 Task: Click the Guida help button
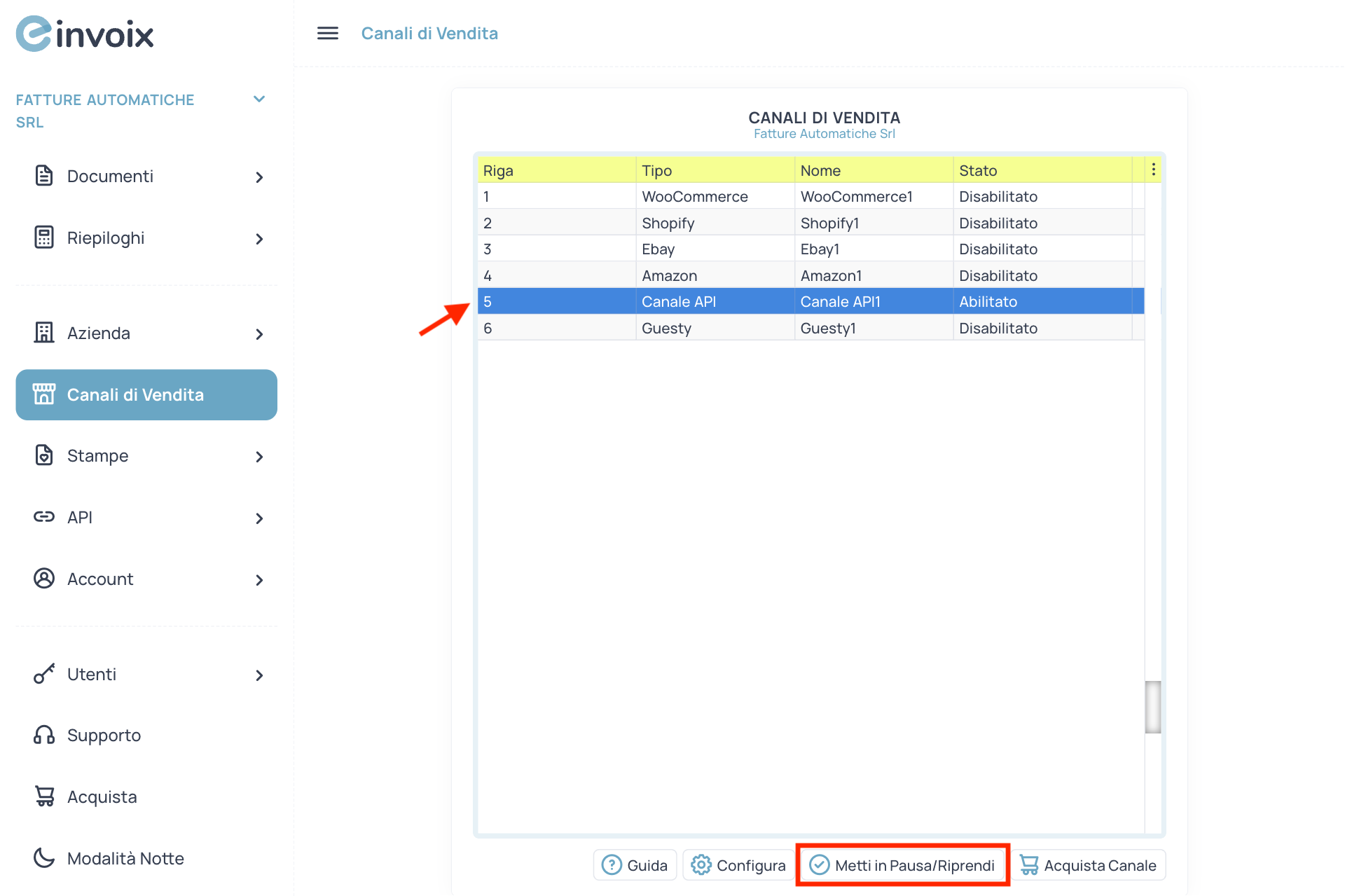(635, 865)
